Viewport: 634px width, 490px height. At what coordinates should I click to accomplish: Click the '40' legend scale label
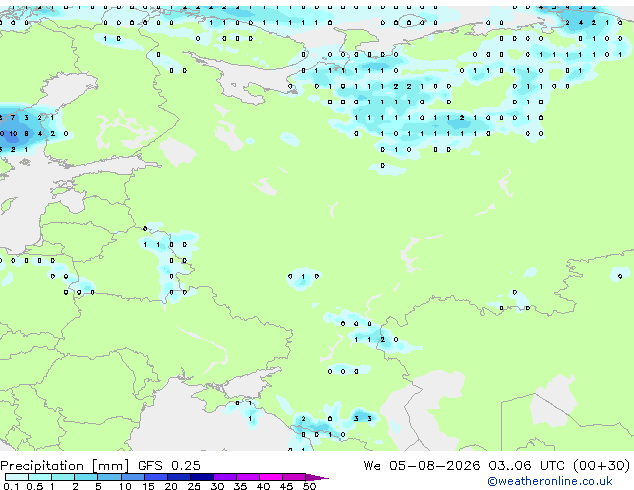pos(263,486)
